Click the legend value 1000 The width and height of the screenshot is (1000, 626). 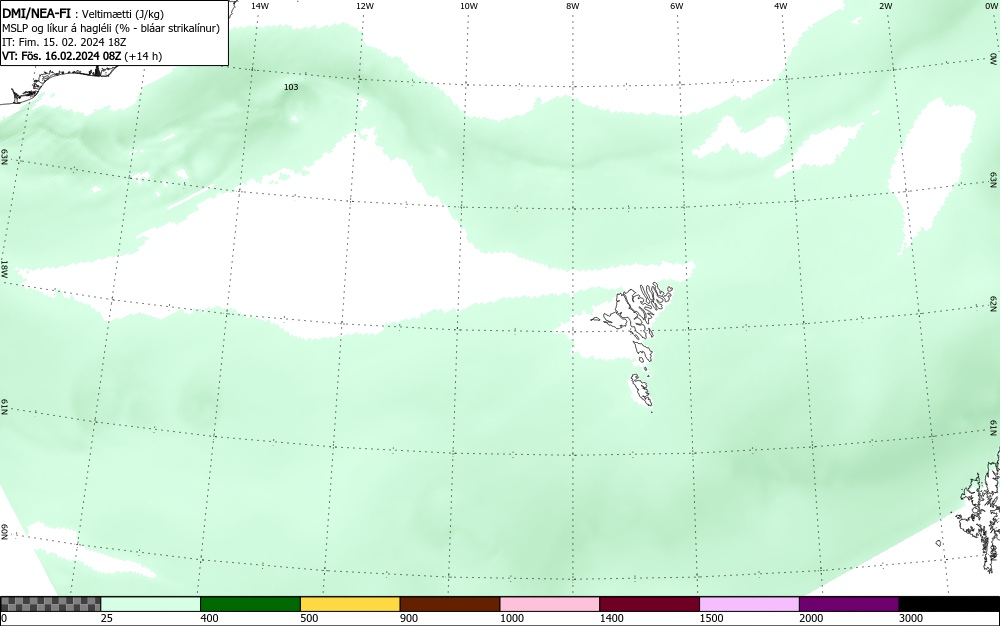pyautogui.click(x=511, y=618)
